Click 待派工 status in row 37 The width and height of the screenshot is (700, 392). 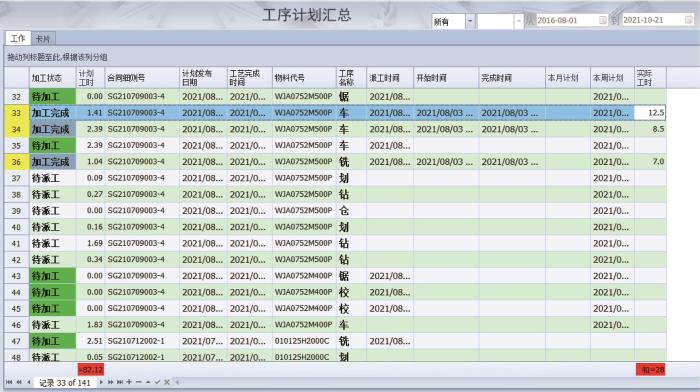click(x=52, y=178)
